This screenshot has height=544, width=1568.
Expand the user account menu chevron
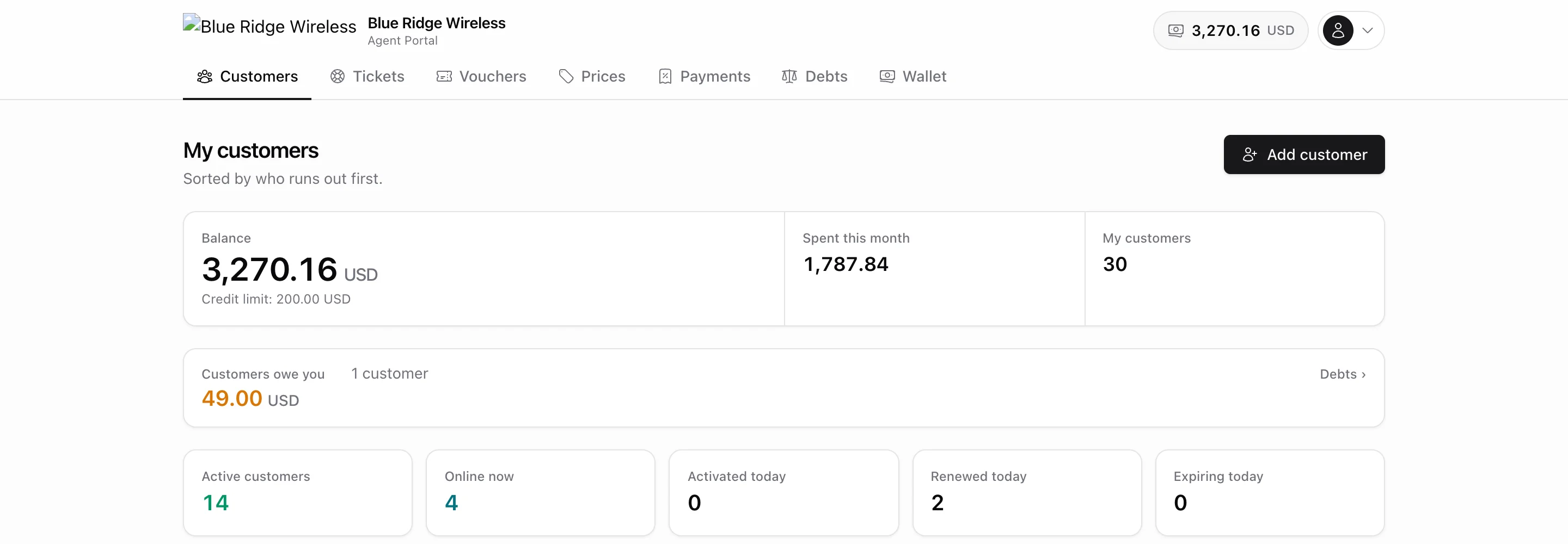(x=1367, y=30)
